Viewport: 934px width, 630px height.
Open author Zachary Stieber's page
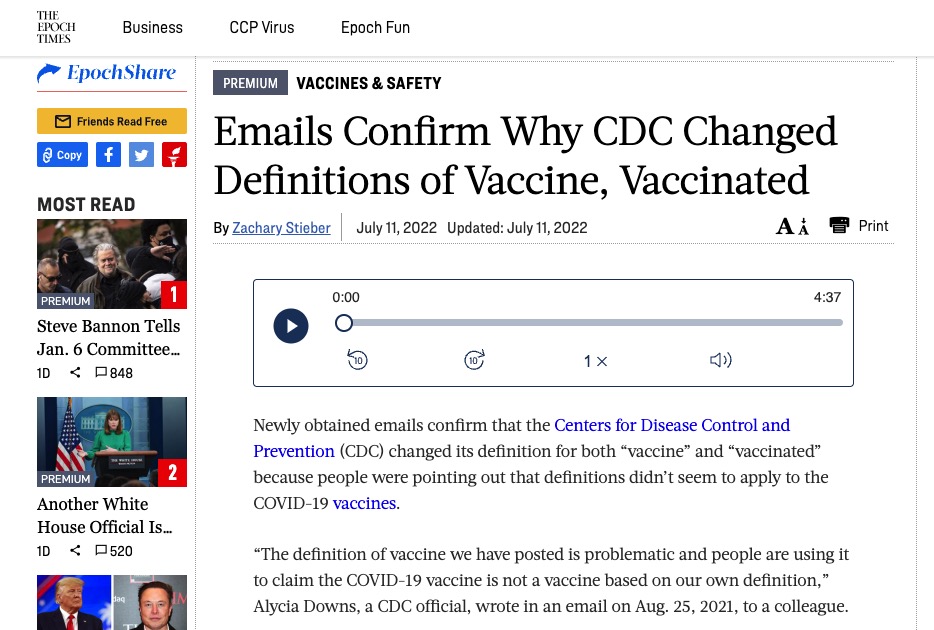coord(281,227)
